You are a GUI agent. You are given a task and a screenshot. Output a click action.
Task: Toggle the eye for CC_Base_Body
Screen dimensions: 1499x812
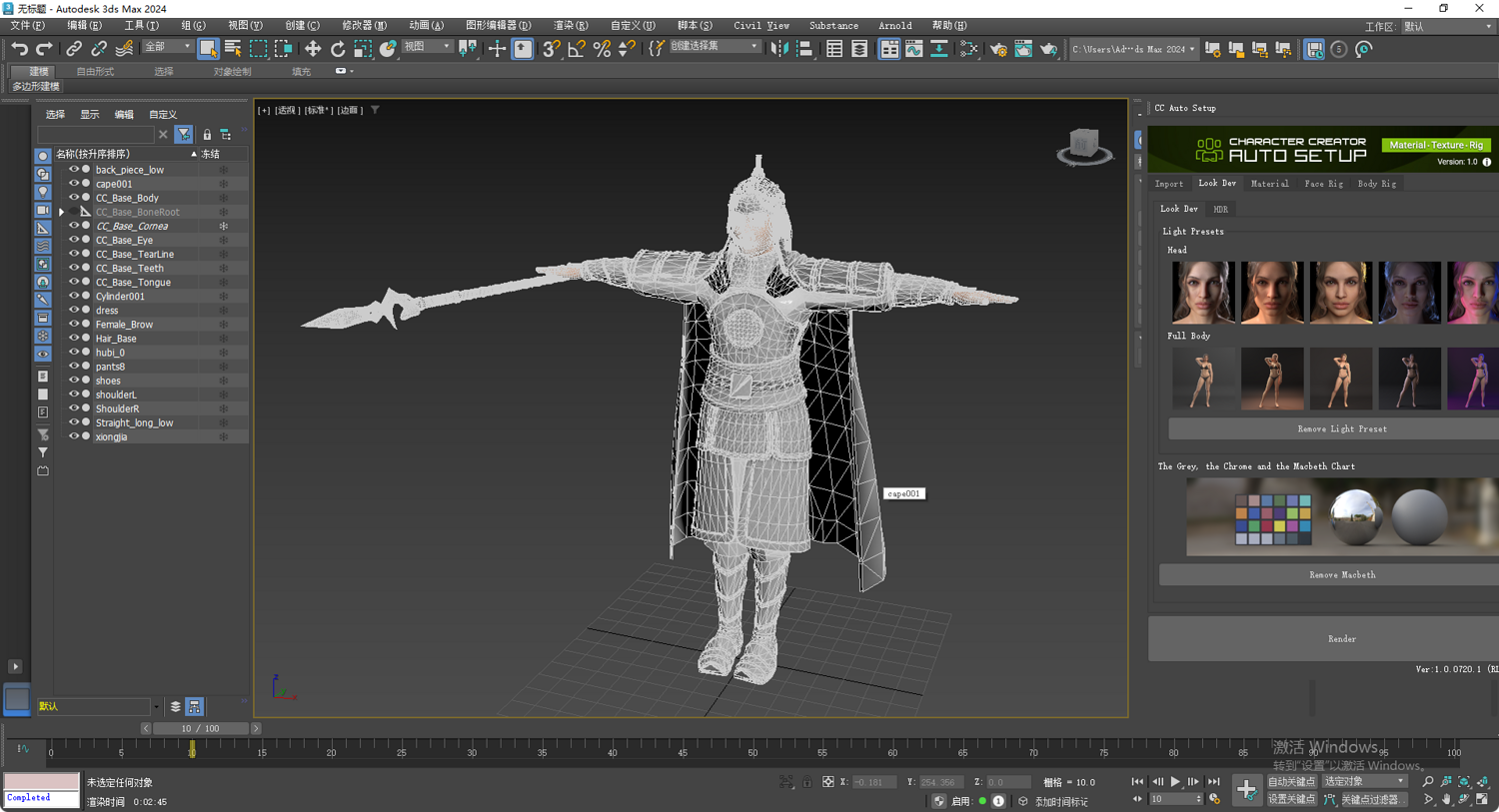pos(73,198)
